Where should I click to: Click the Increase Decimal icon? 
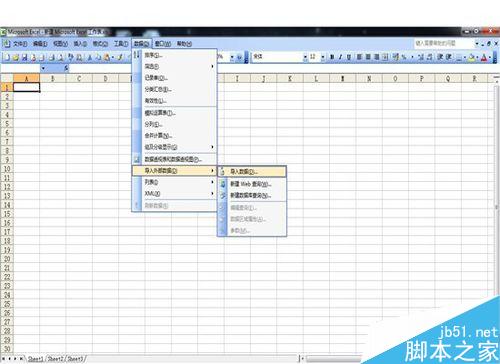[x=421, y=57]
